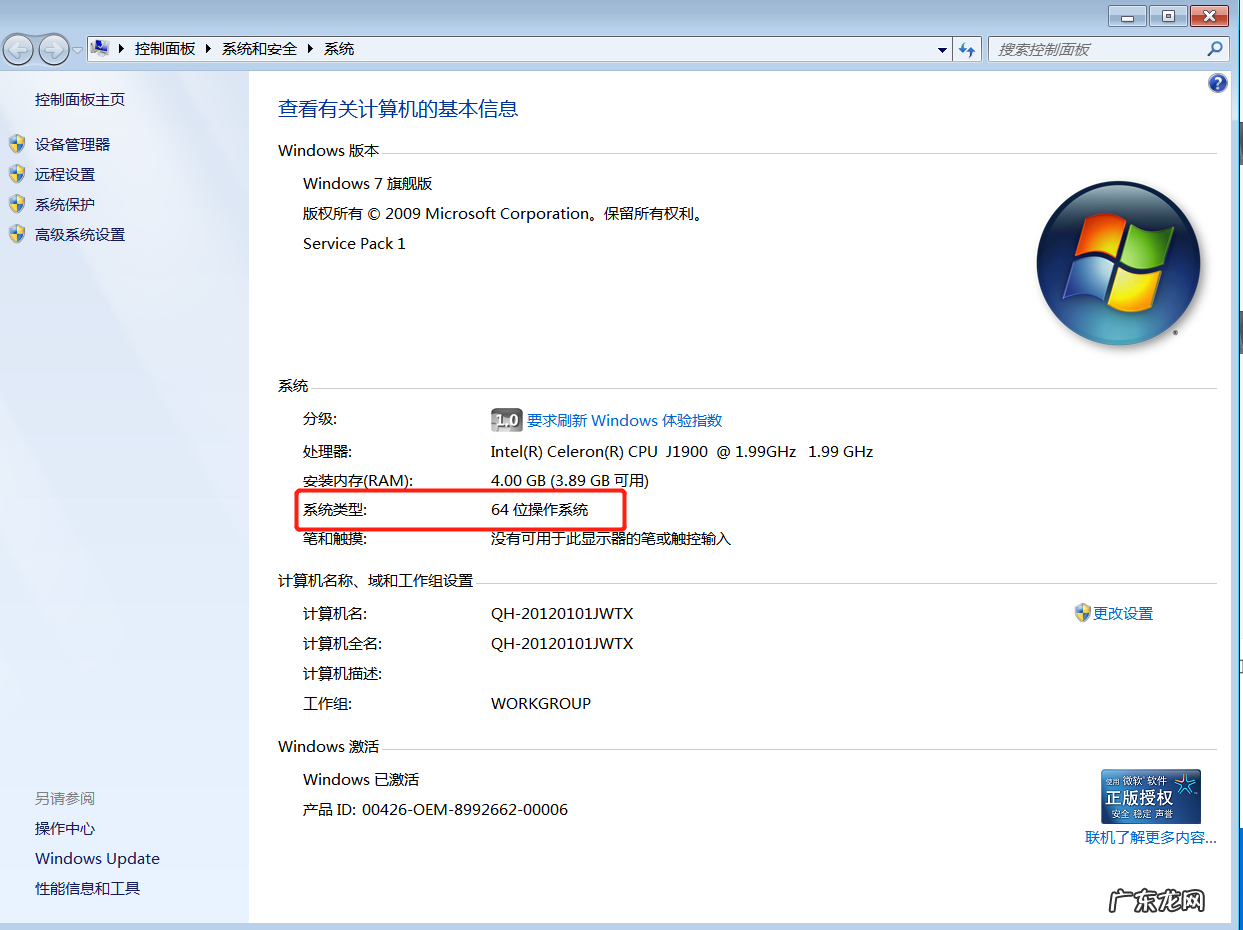
Task: Click the shield icon next to 更改设置
Action: 1082,613
